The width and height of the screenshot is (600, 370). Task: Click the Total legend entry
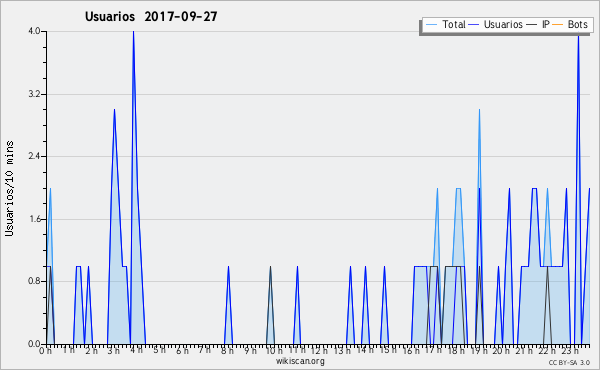pyautogui.click(x=446, y=24)
